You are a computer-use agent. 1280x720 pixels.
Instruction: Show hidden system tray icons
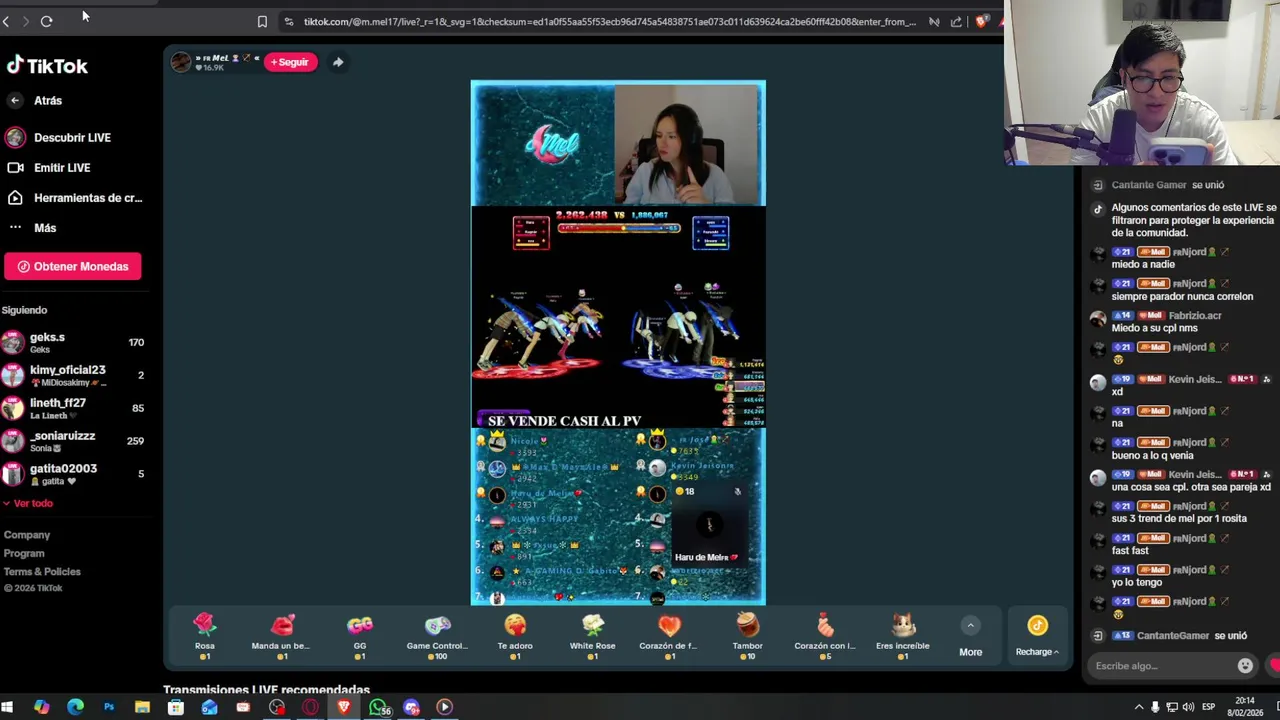[x=1138, y=707]
